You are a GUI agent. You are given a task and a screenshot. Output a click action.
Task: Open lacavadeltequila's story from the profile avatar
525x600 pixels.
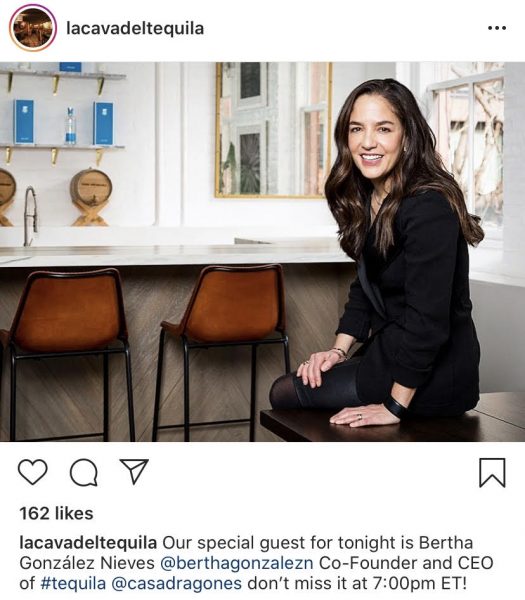point(33,28)
